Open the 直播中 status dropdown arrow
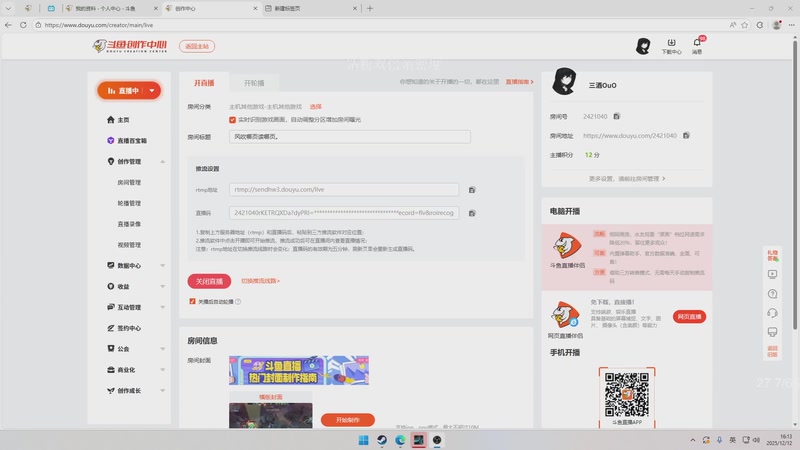Screen dimensions: 800x450 coord(152,91)
